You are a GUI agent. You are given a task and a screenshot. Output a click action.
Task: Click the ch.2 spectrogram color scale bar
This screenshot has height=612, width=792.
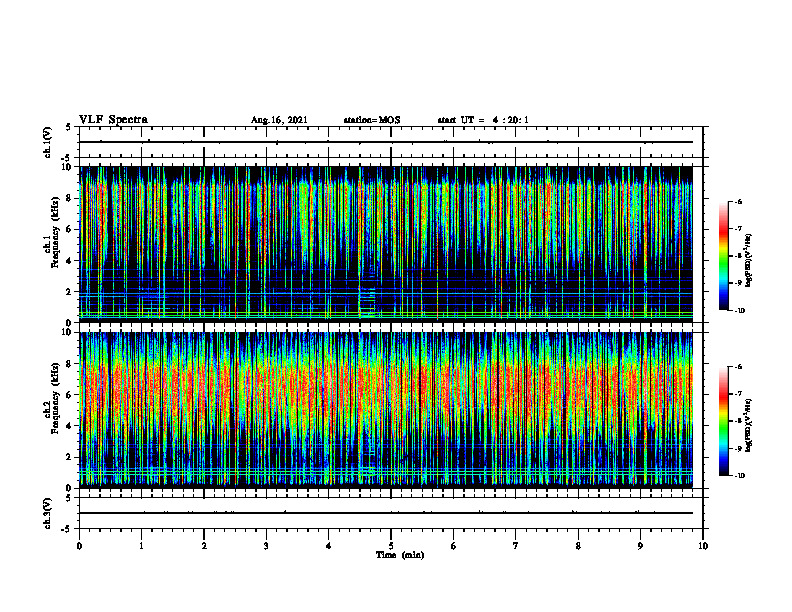723,421
